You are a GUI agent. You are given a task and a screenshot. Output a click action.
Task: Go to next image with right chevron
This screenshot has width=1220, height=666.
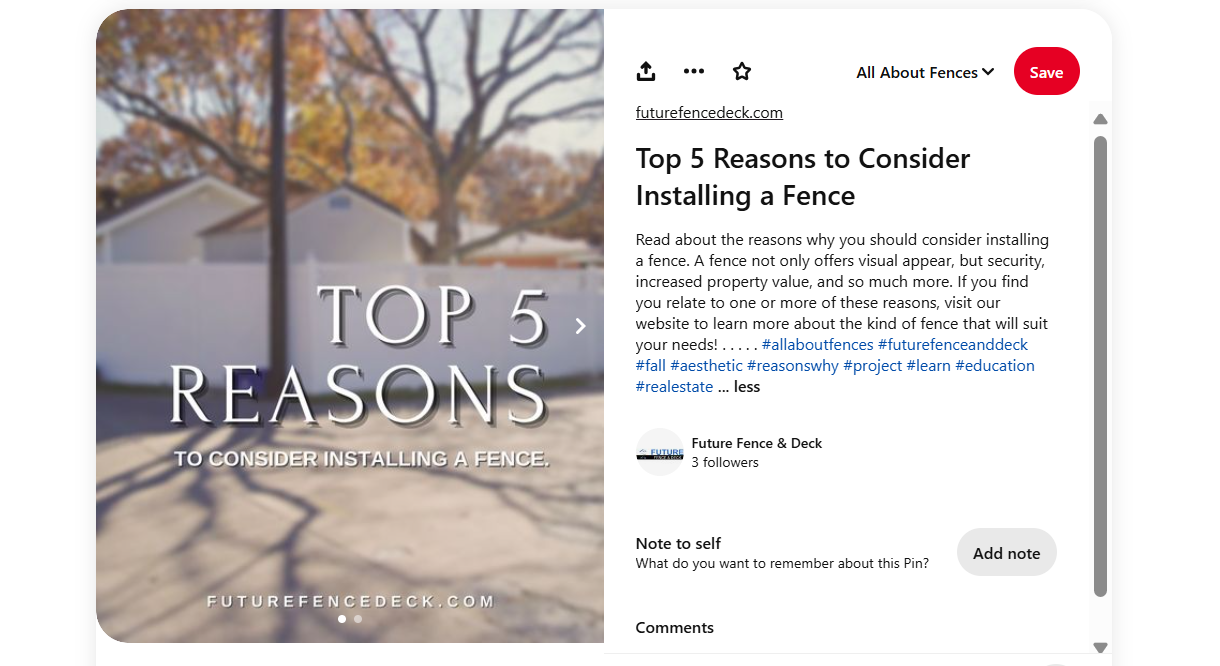click(x=581, y=326)
